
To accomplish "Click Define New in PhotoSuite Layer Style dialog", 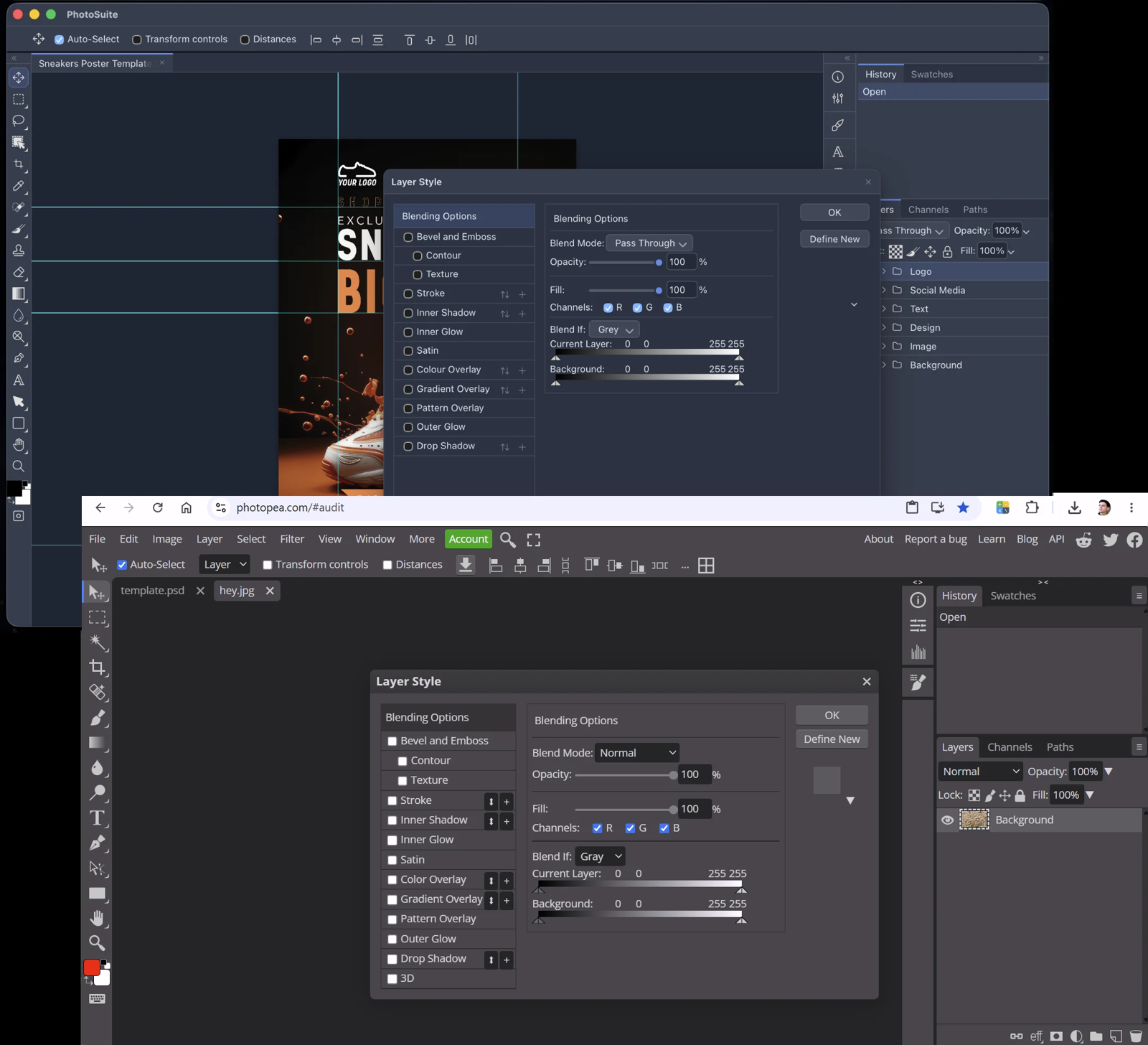I will click(x=834, y=239).
